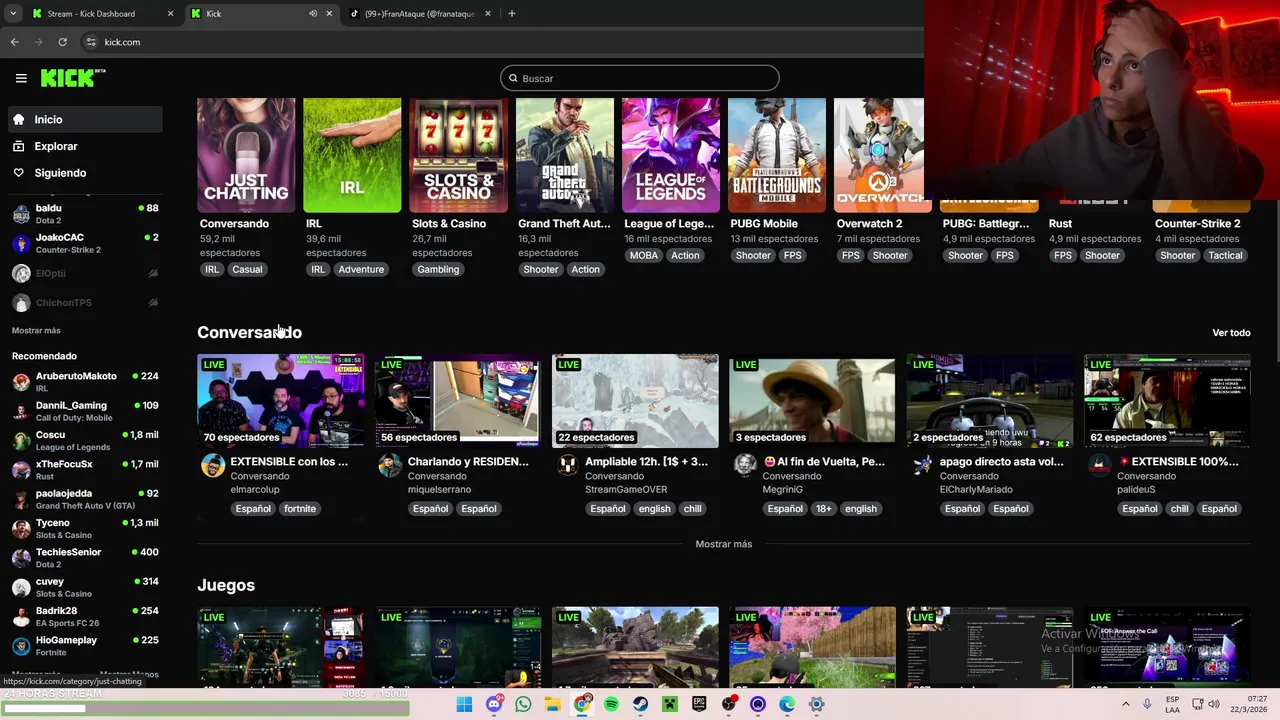Viewport: 1280px width, 720px height.
Task: Switch to the FranAtaque TikTok tab
Action: pos(419,14)
